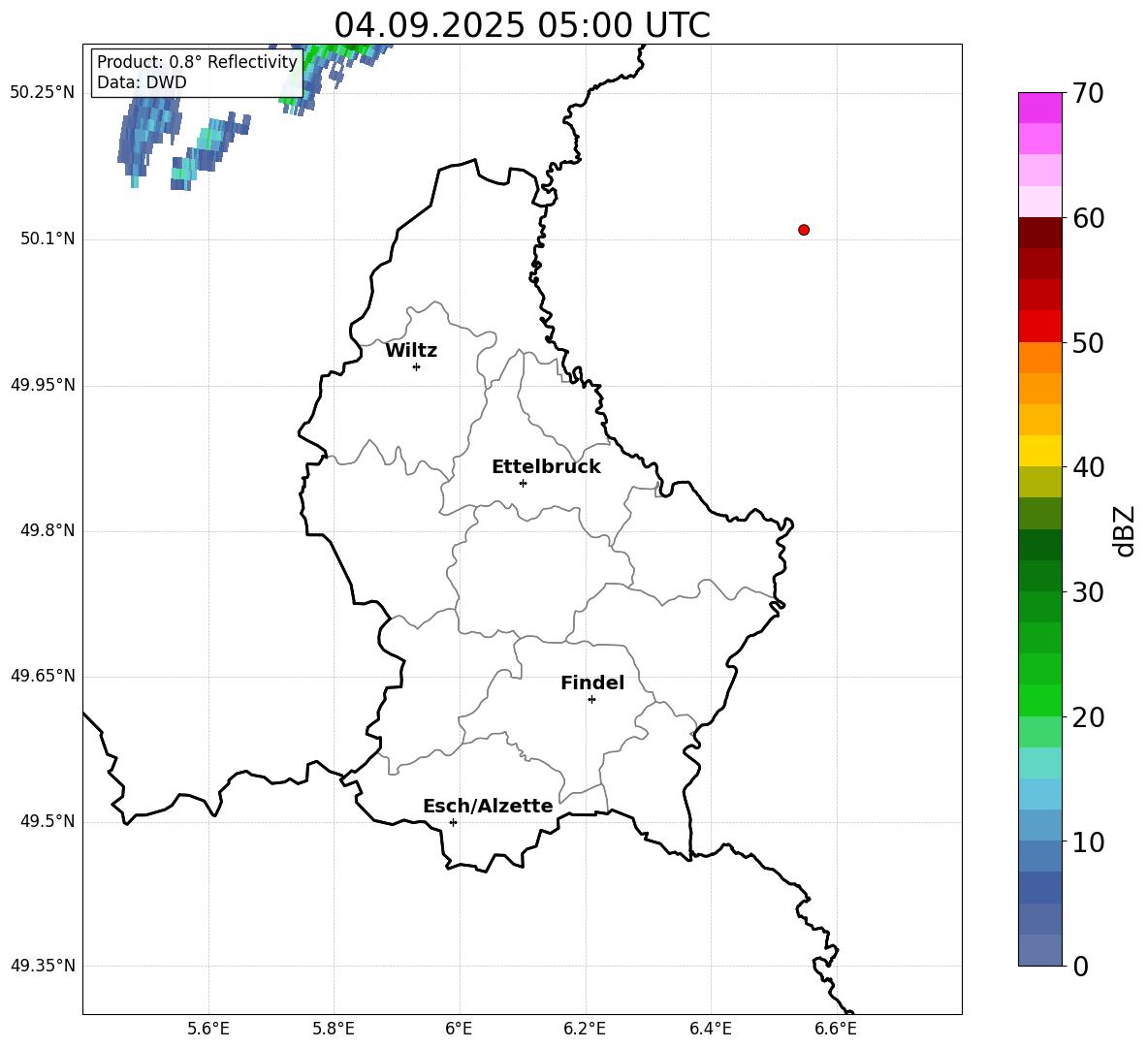Image resolution: width=1148 pixels, height=1048 pixels.
Task: Click the longitude label 6.2°E
Action: [585, 1029]
